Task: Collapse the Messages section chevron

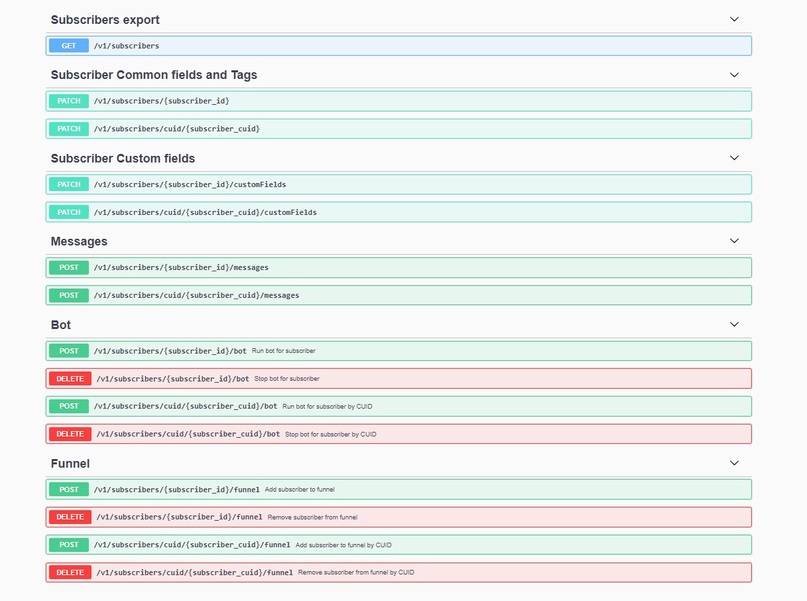Action: (x=734, y=241)
